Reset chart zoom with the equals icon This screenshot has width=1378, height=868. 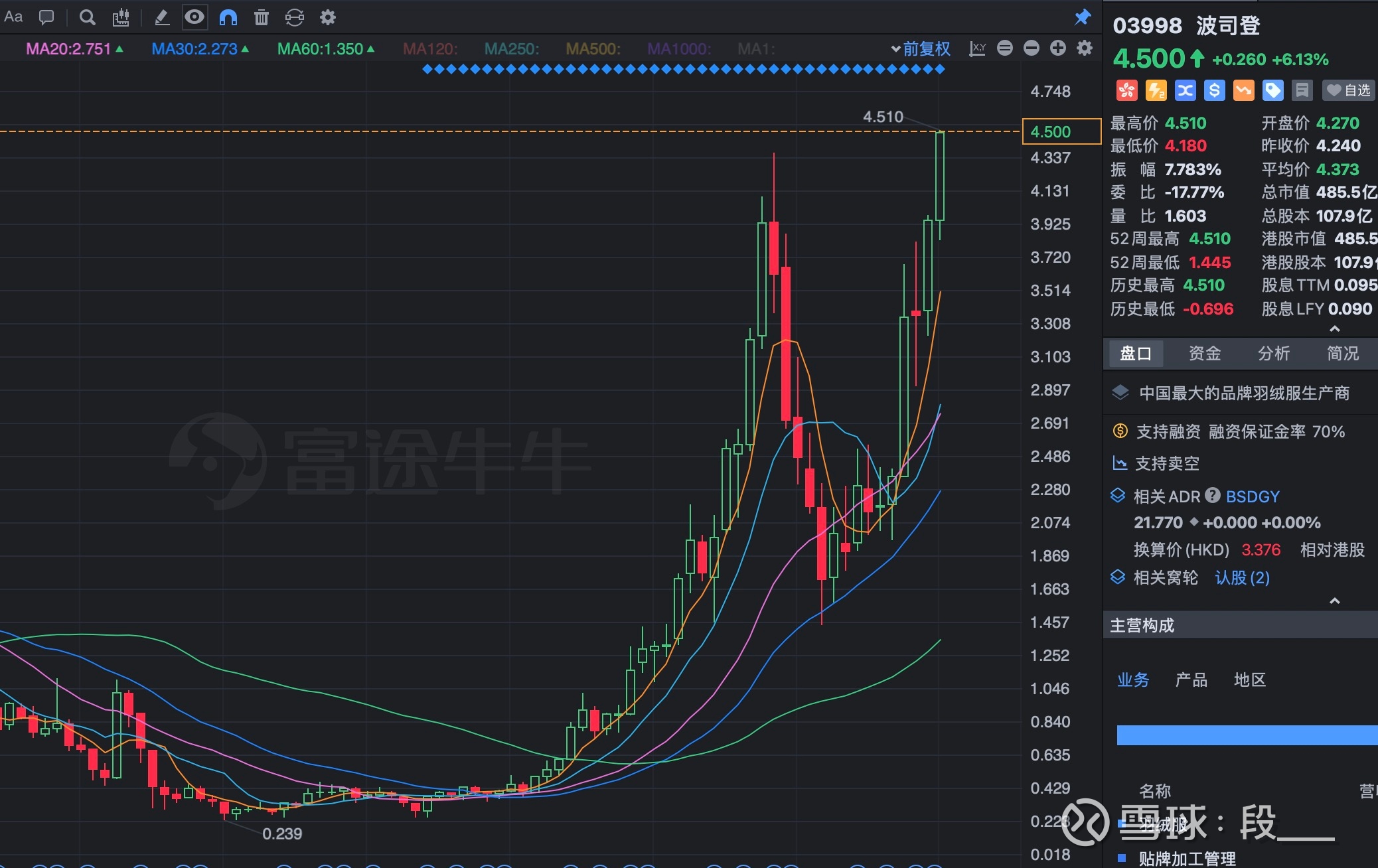point(1005,48)
